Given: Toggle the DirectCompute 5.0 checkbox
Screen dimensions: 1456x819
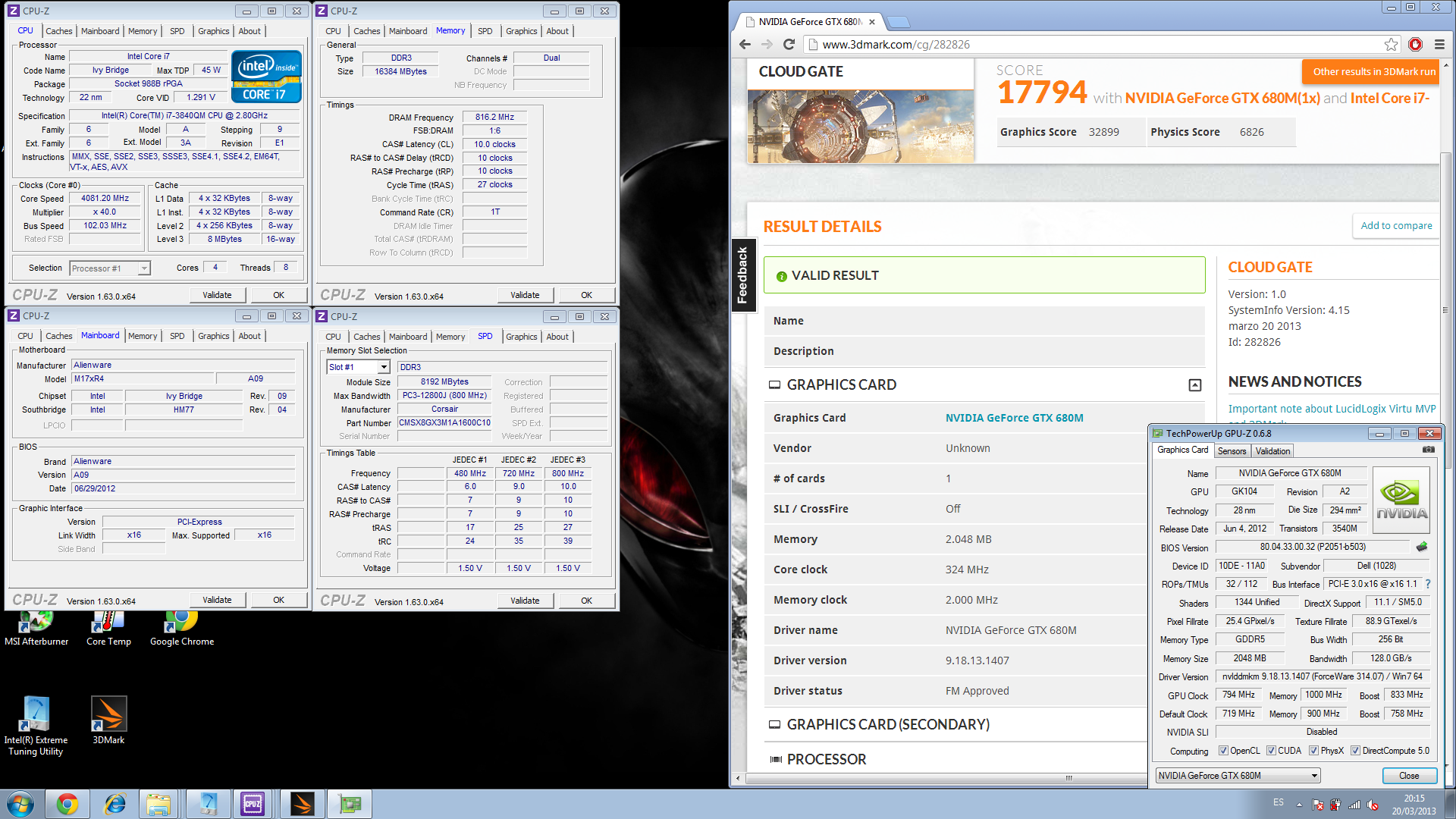Looking at the screenshot, I should point(1355,751).
